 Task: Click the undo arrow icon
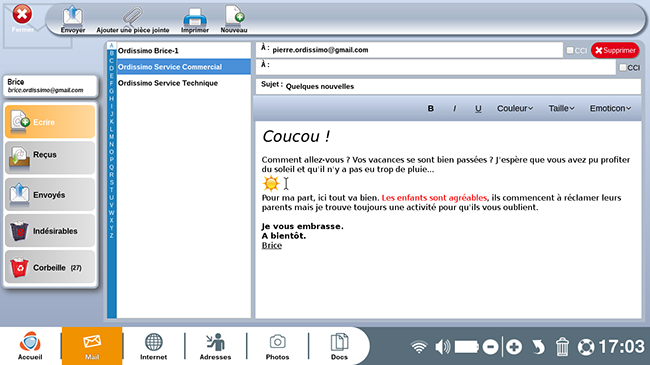pos(538,347)
